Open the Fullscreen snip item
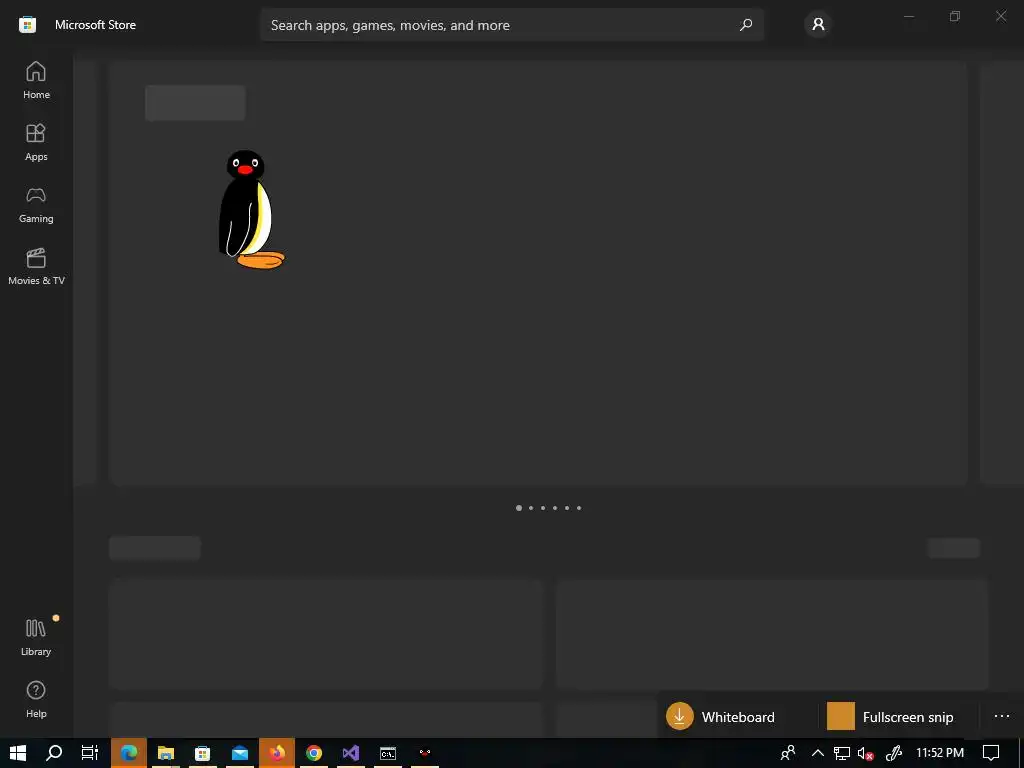The height and width of the screenshot is (768, 1024). 897,716
